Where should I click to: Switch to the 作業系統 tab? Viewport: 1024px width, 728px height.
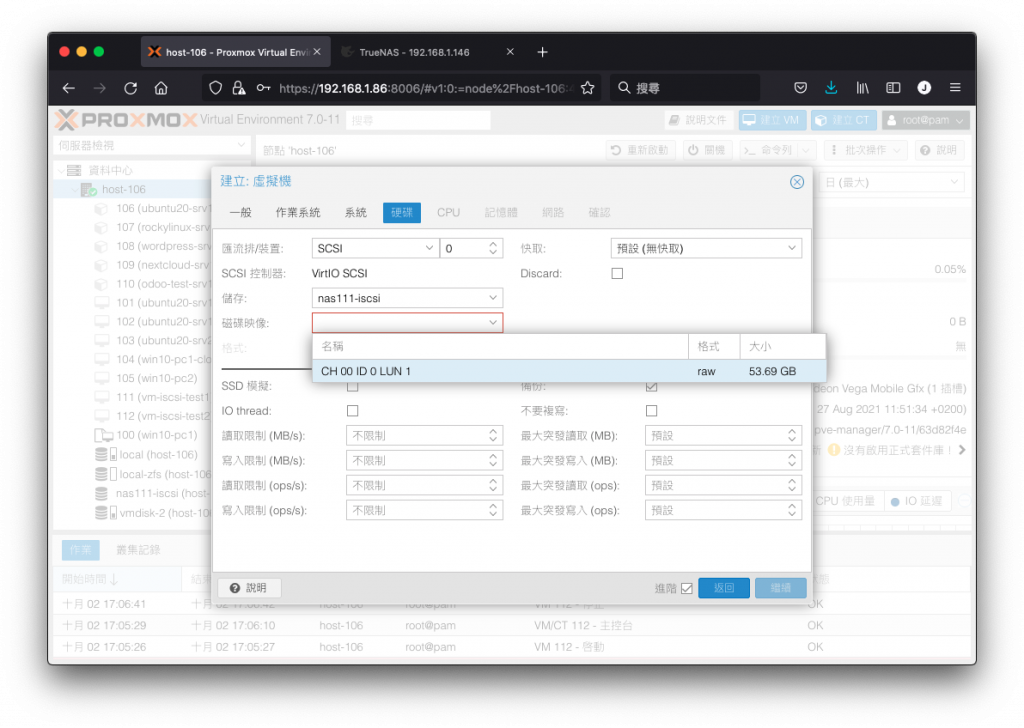point(298,213)
